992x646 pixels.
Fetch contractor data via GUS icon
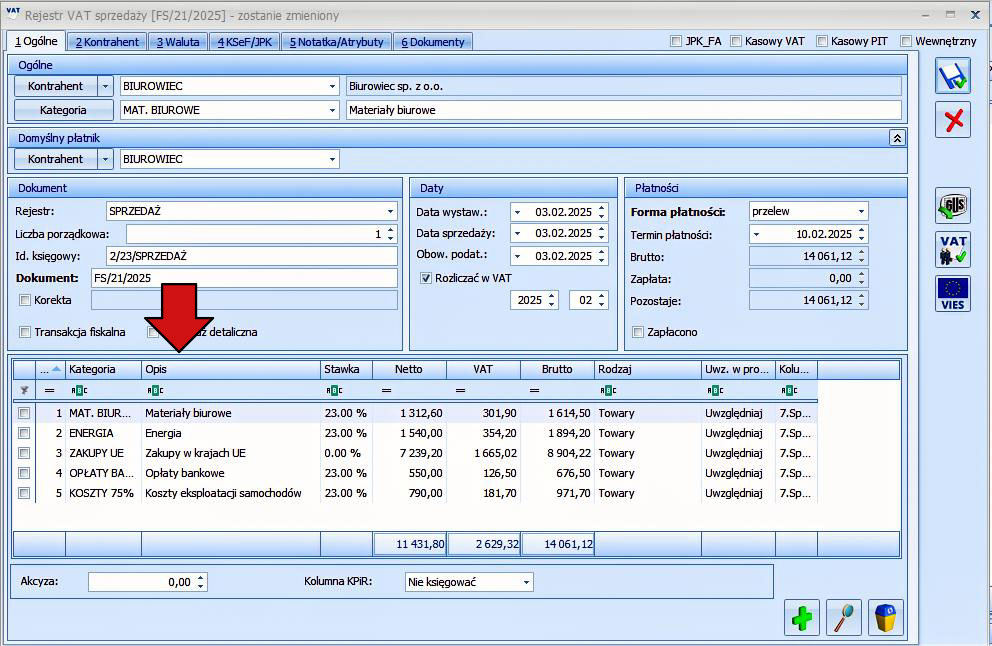point(953,206)
